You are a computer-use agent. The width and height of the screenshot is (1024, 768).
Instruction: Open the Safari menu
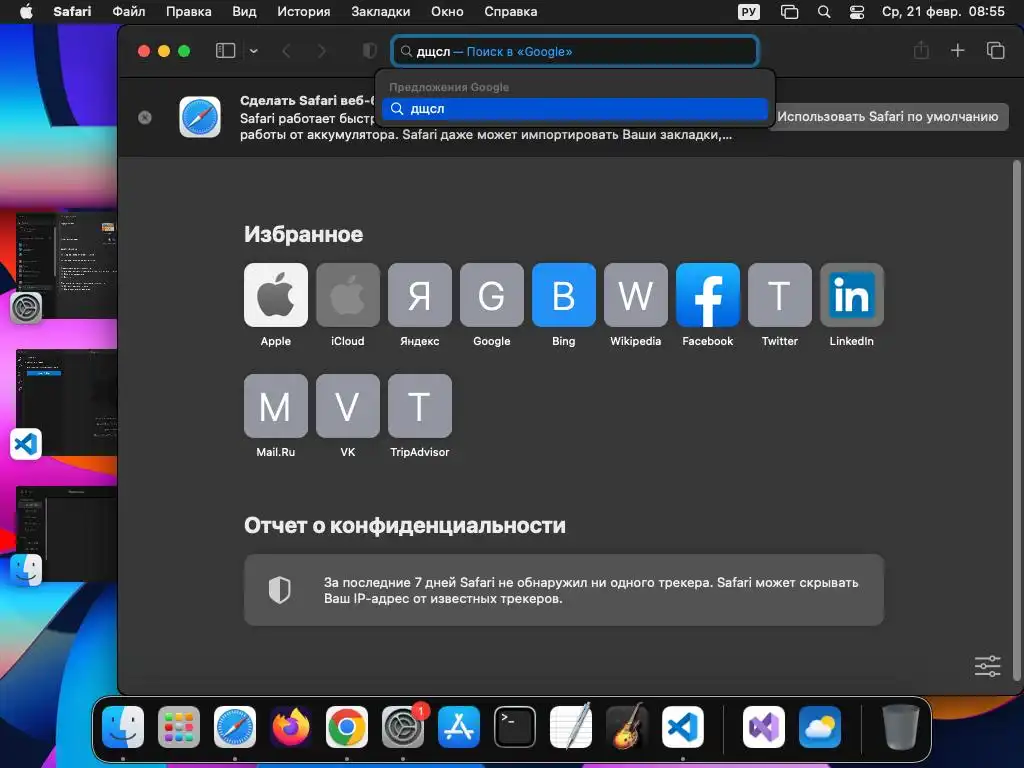(72, 11)
